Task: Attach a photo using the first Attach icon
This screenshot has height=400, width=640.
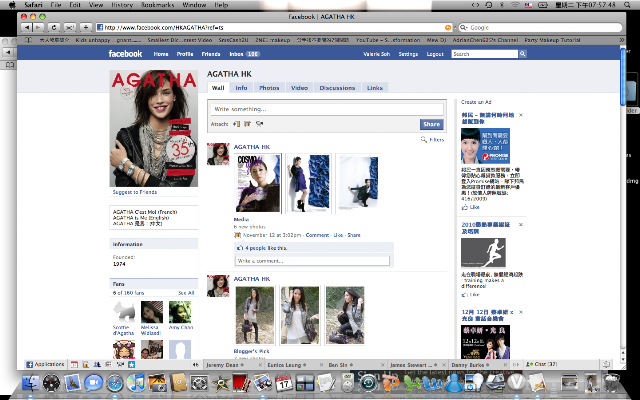Action: click(236, 124)
